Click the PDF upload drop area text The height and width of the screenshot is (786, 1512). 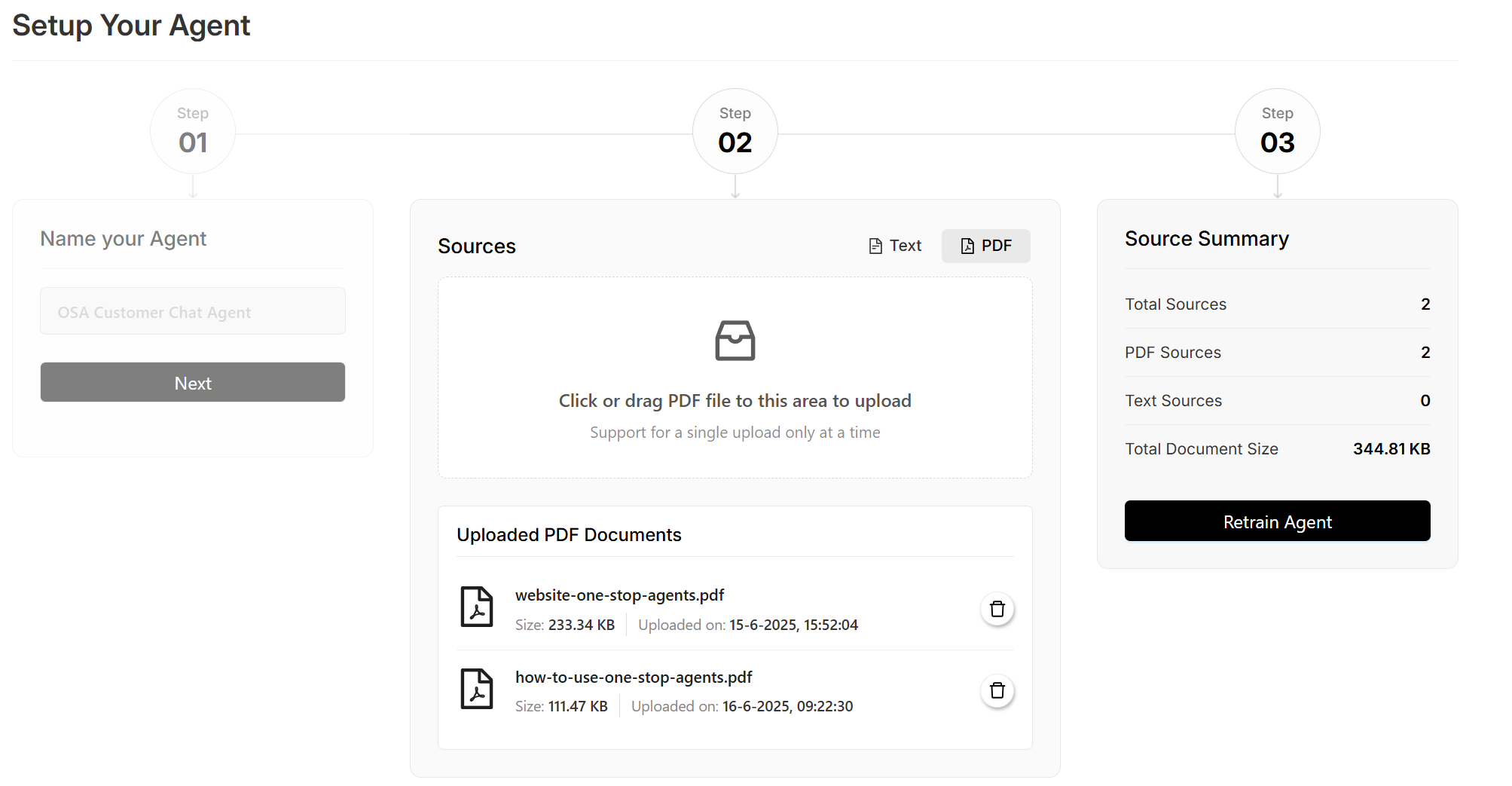coord(735,401)
